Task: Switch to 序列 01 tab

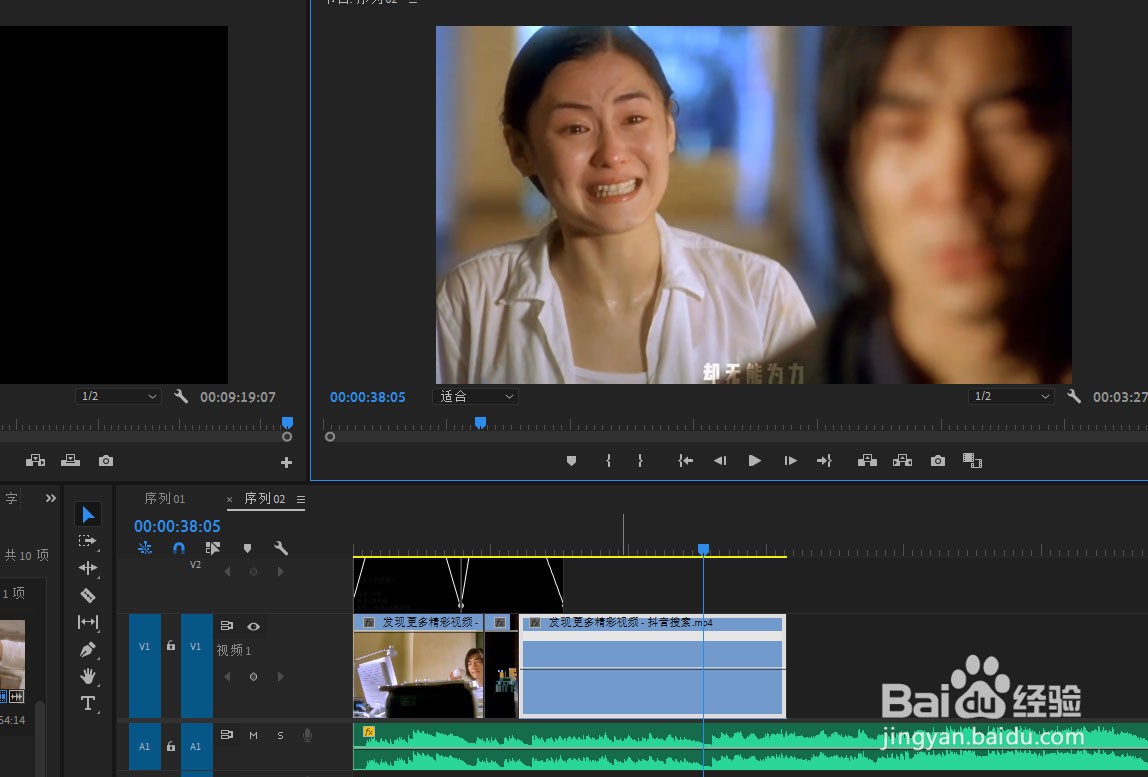Action: [165, 498]
